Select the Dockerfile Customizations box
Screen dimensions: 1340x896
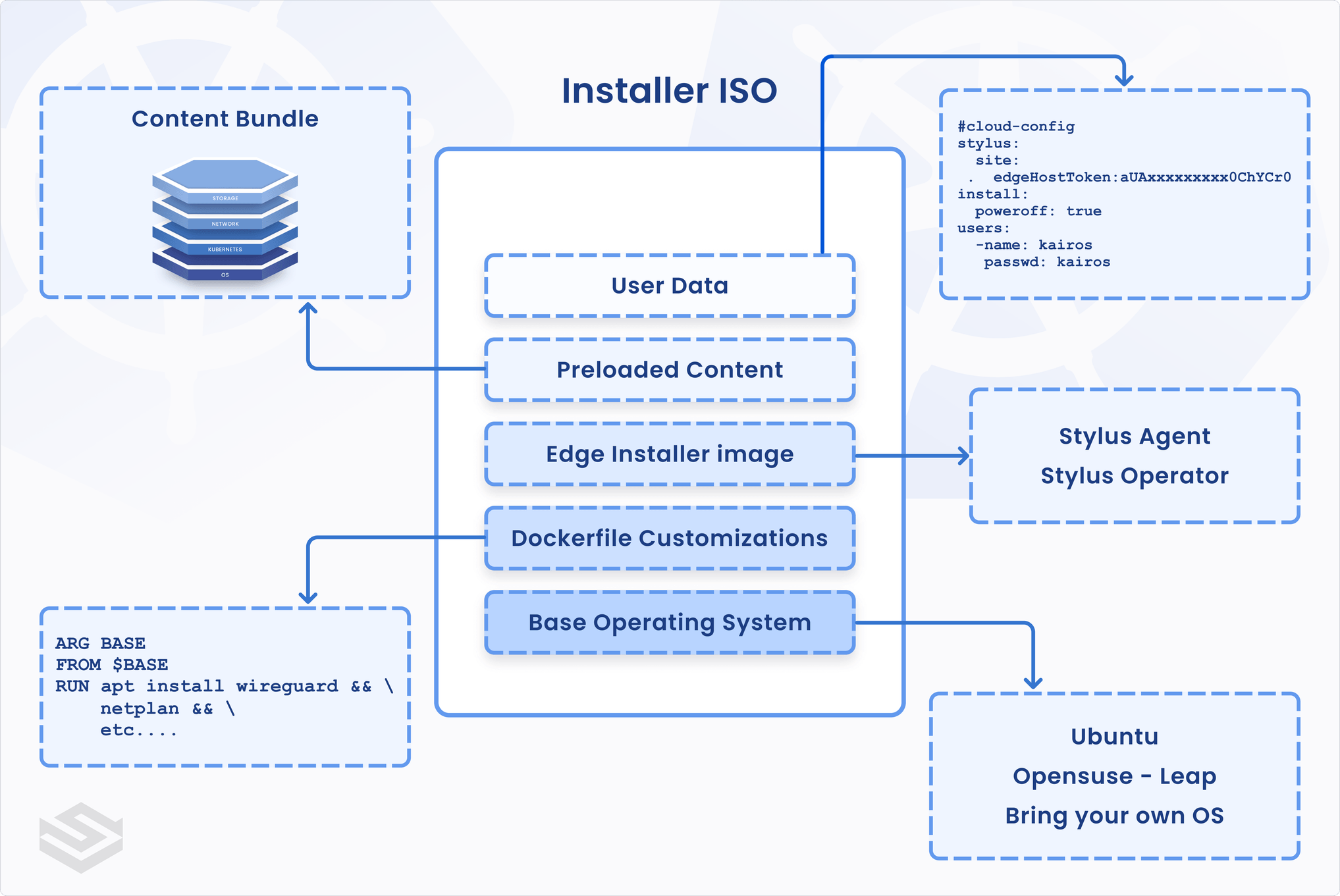(x=670, y=539)
